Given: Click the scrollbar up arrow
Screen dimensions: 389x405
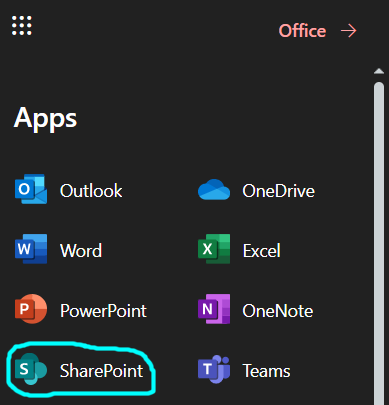Looking at the screenshot, I should pos(379,71).
